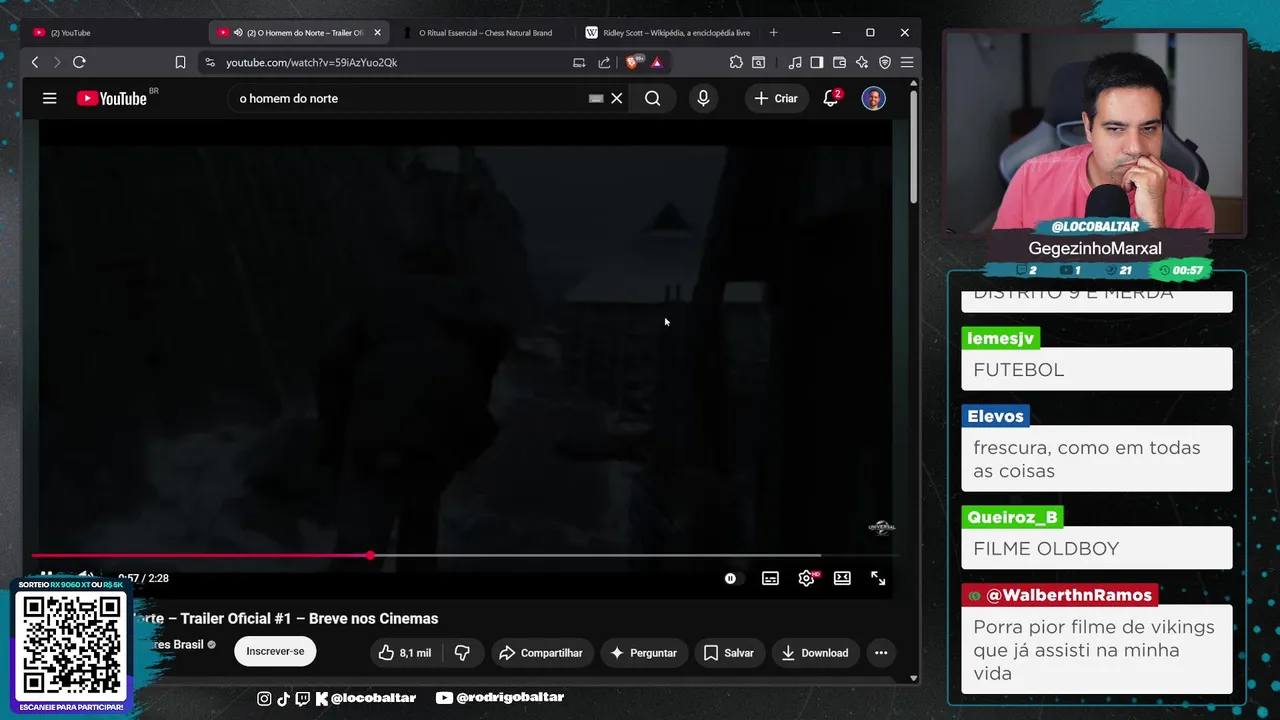
Task: Close the O Homem do Norte tab
Action: pyautogui.click(x=377, y=32)
